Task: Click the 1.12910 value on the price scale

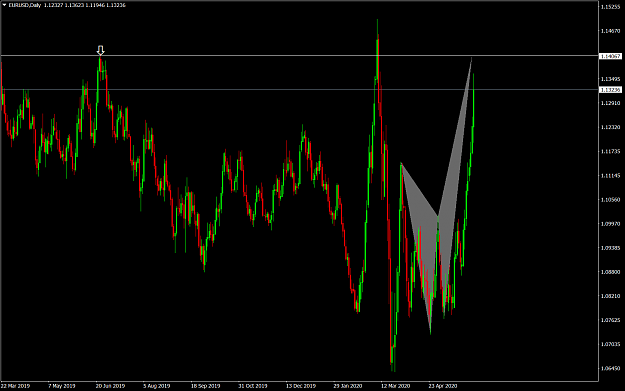Action: [610, 103]
